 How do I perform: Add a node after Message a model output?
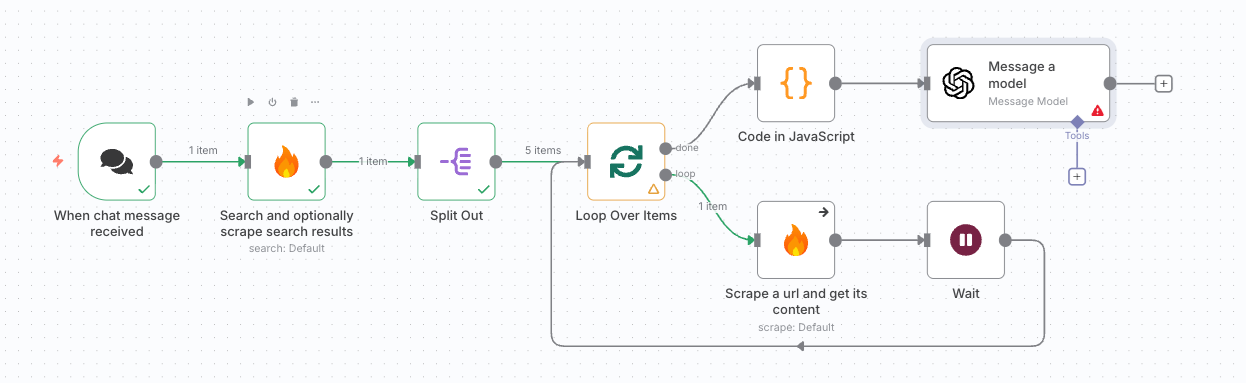[x=1163, y=84]
